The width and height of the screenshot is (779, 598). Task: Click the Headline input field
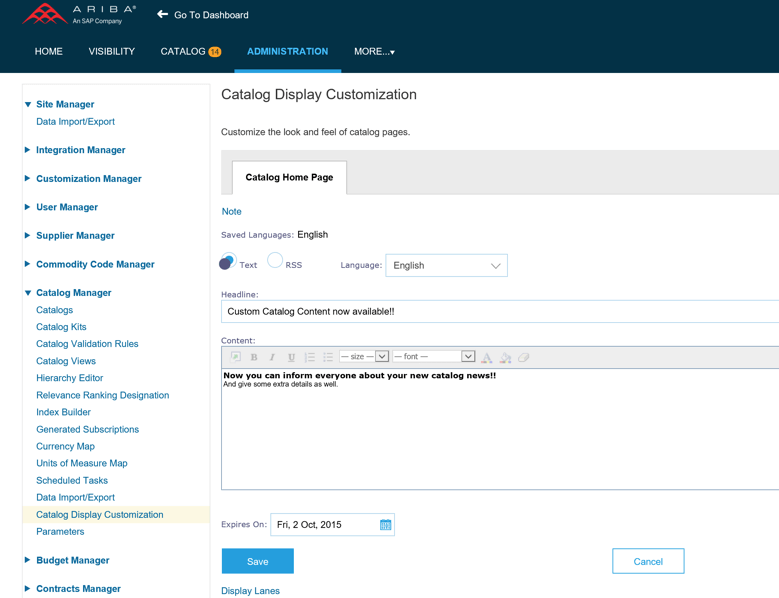500,311
